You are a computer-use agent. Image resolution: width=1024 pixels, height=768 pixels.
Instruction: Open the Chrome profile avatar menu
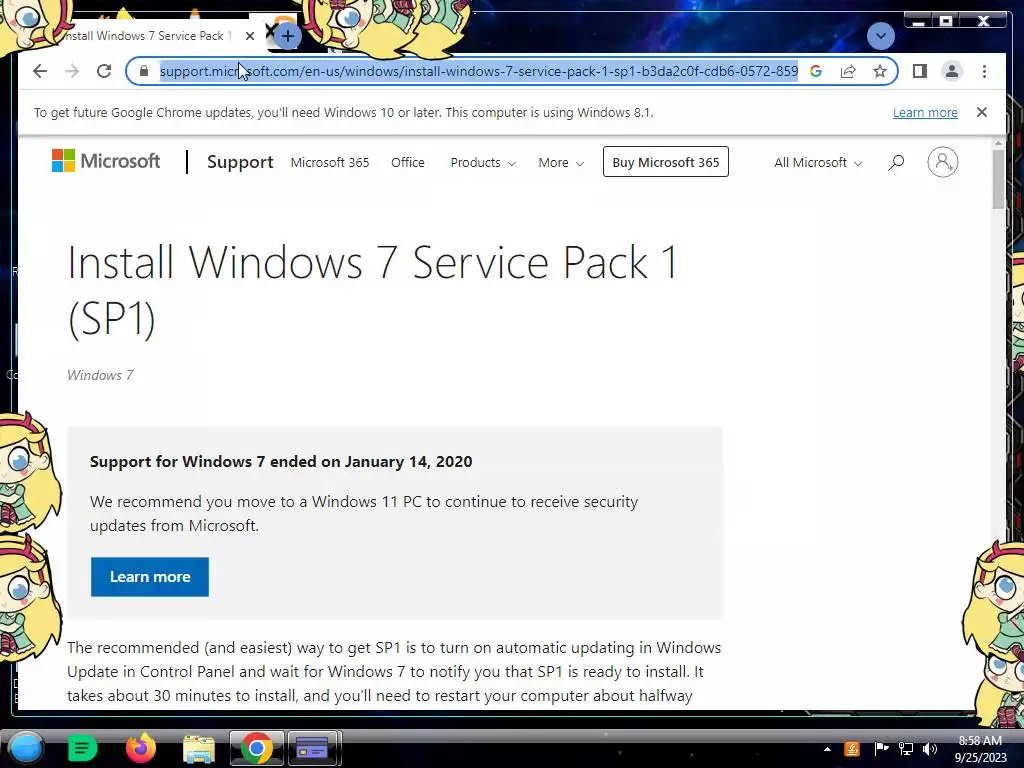coord(952,71)
